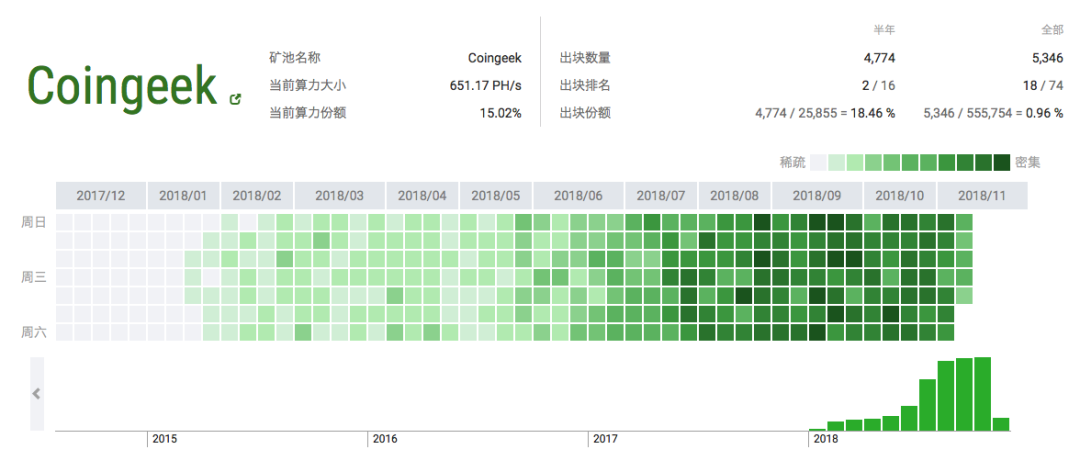
Task: Click the 出块排名 label
Action: click(585, 86)
